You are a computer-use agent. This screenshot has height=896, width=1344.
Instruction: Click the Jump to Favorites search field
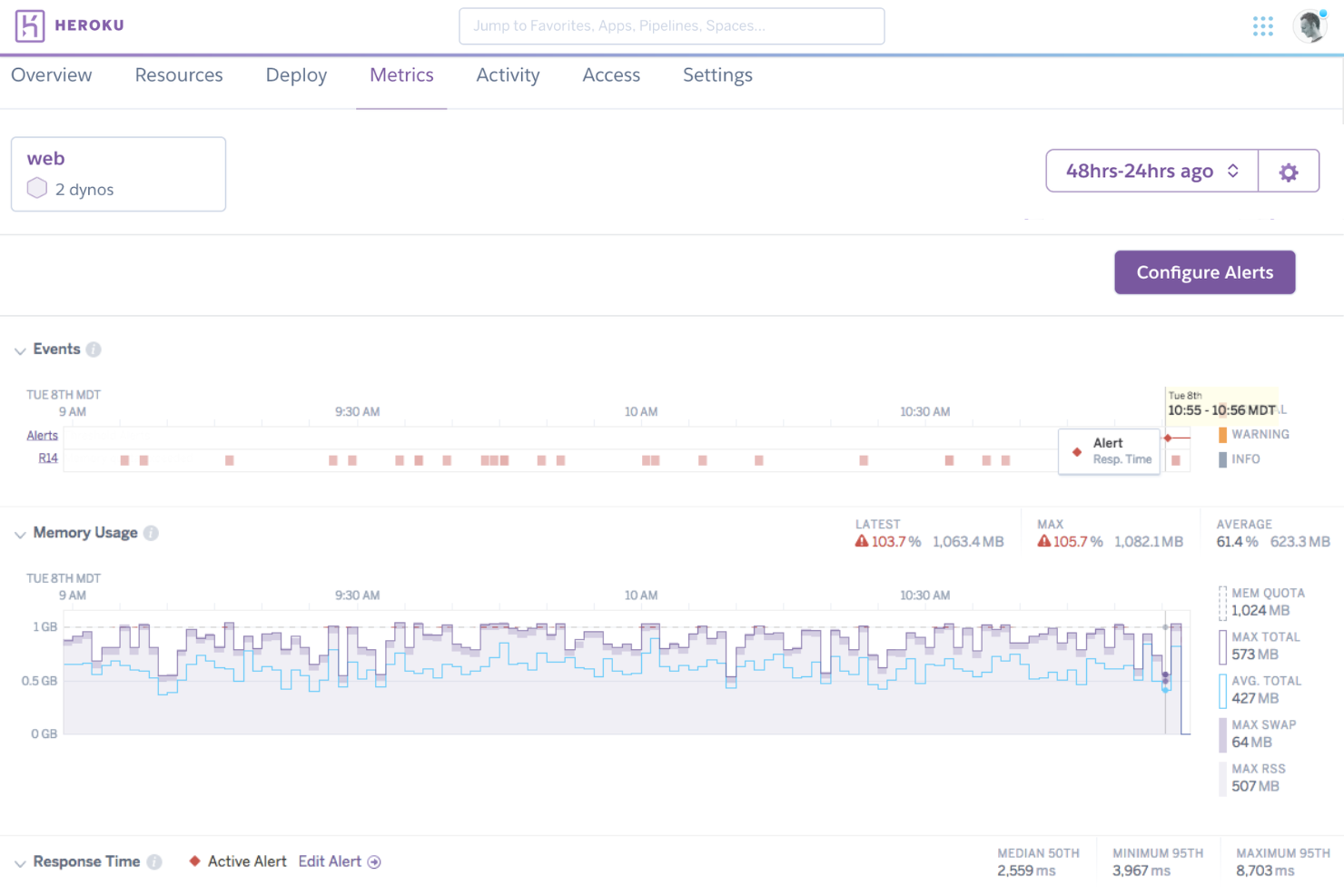tap(671, 25)
